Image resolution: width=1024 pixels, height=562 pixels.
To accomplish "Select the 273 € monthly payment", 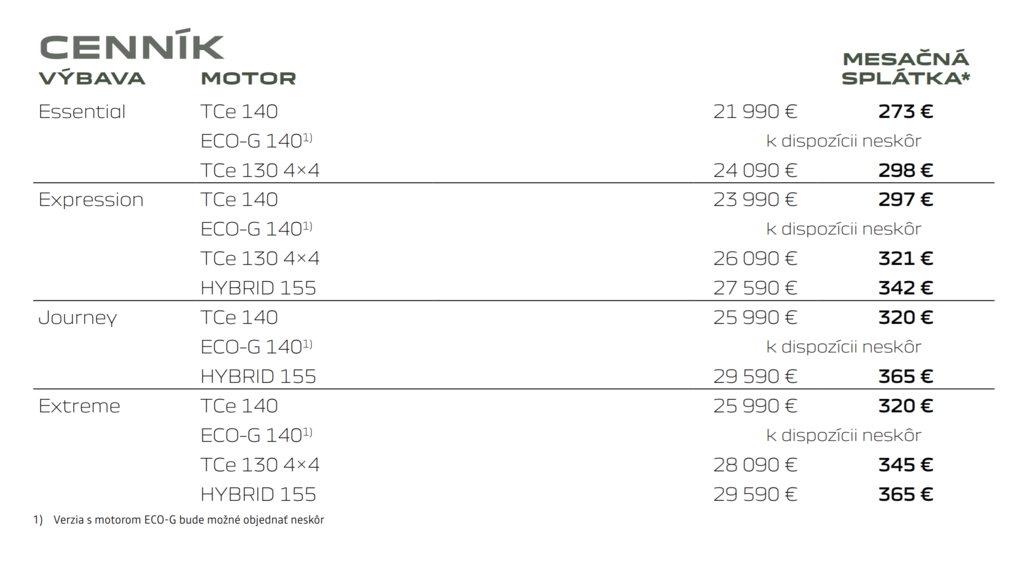I will (x=905, y=112).
